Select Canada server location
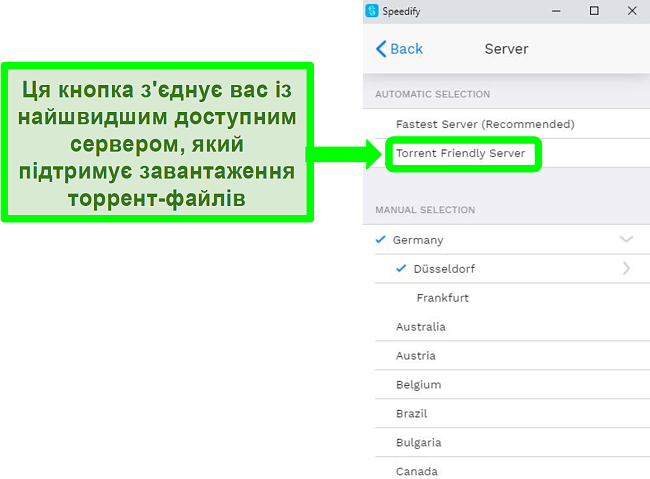650x479 pixels. point(512,470)
